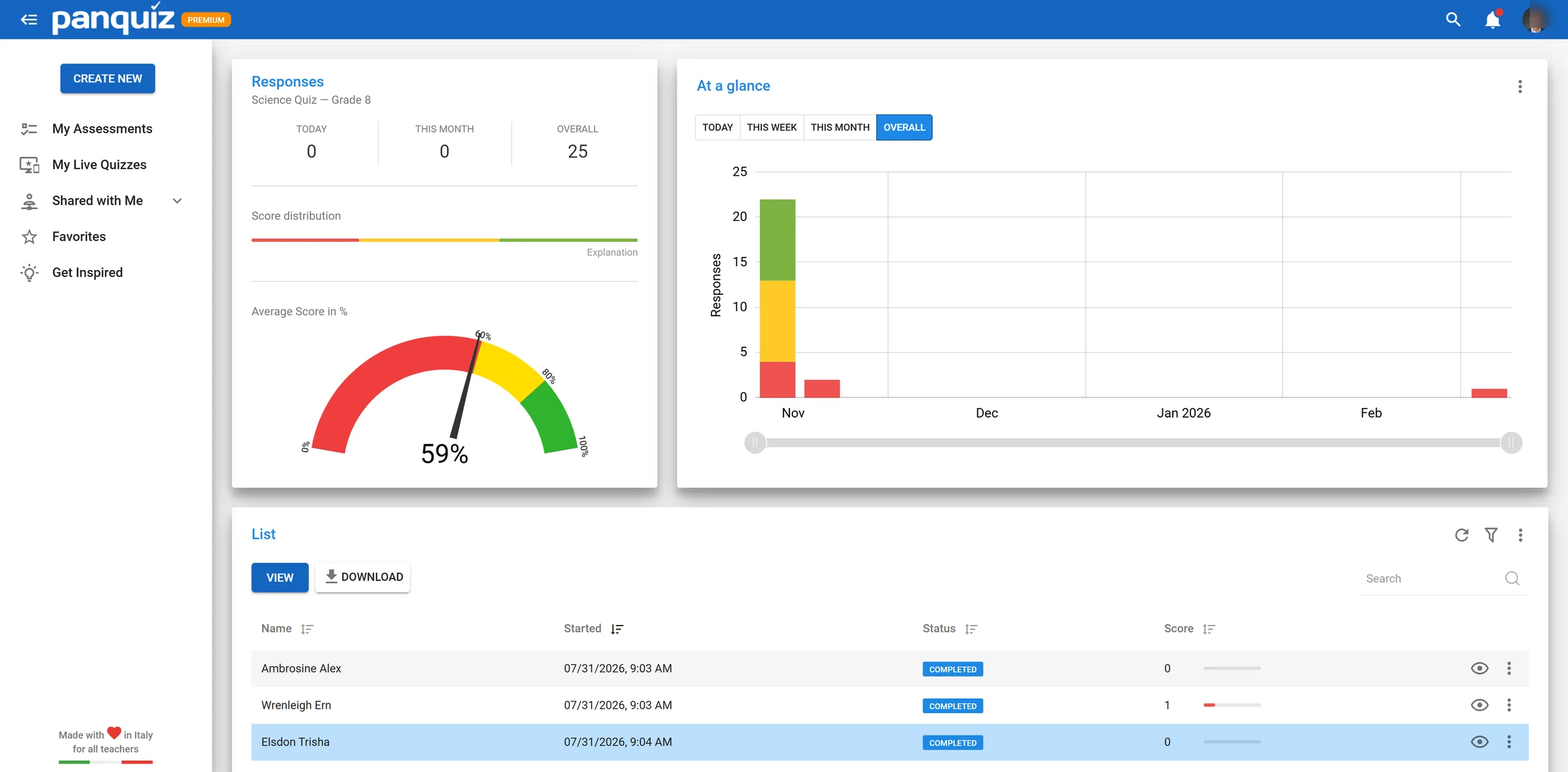Click Shared with Me person icon
The image size is (1568, 772).
coord(29,201)
